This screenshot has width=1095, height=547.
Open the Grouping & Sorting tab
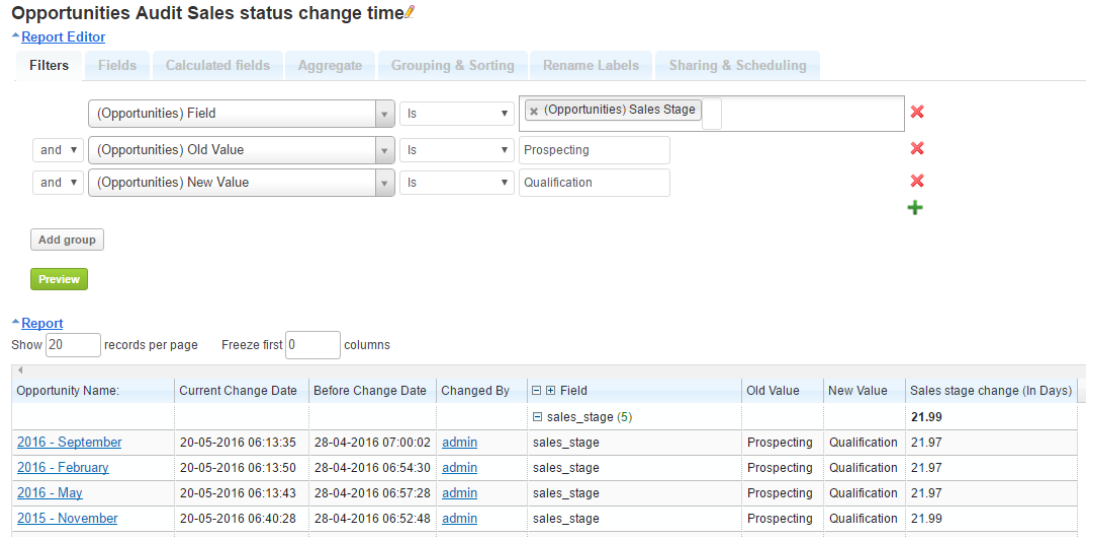(x=452, y=65)
